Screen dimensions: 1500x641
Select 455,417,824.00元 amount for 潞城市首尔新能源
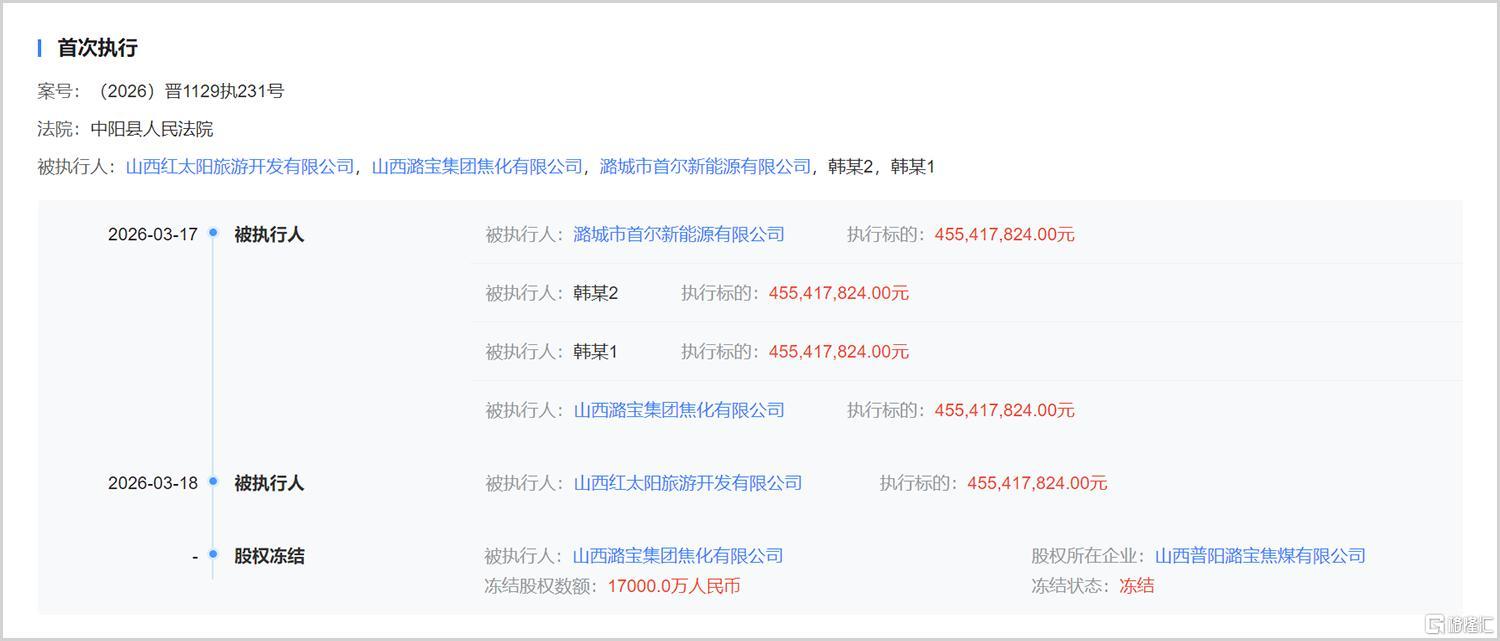click(x=1005, y=235)
